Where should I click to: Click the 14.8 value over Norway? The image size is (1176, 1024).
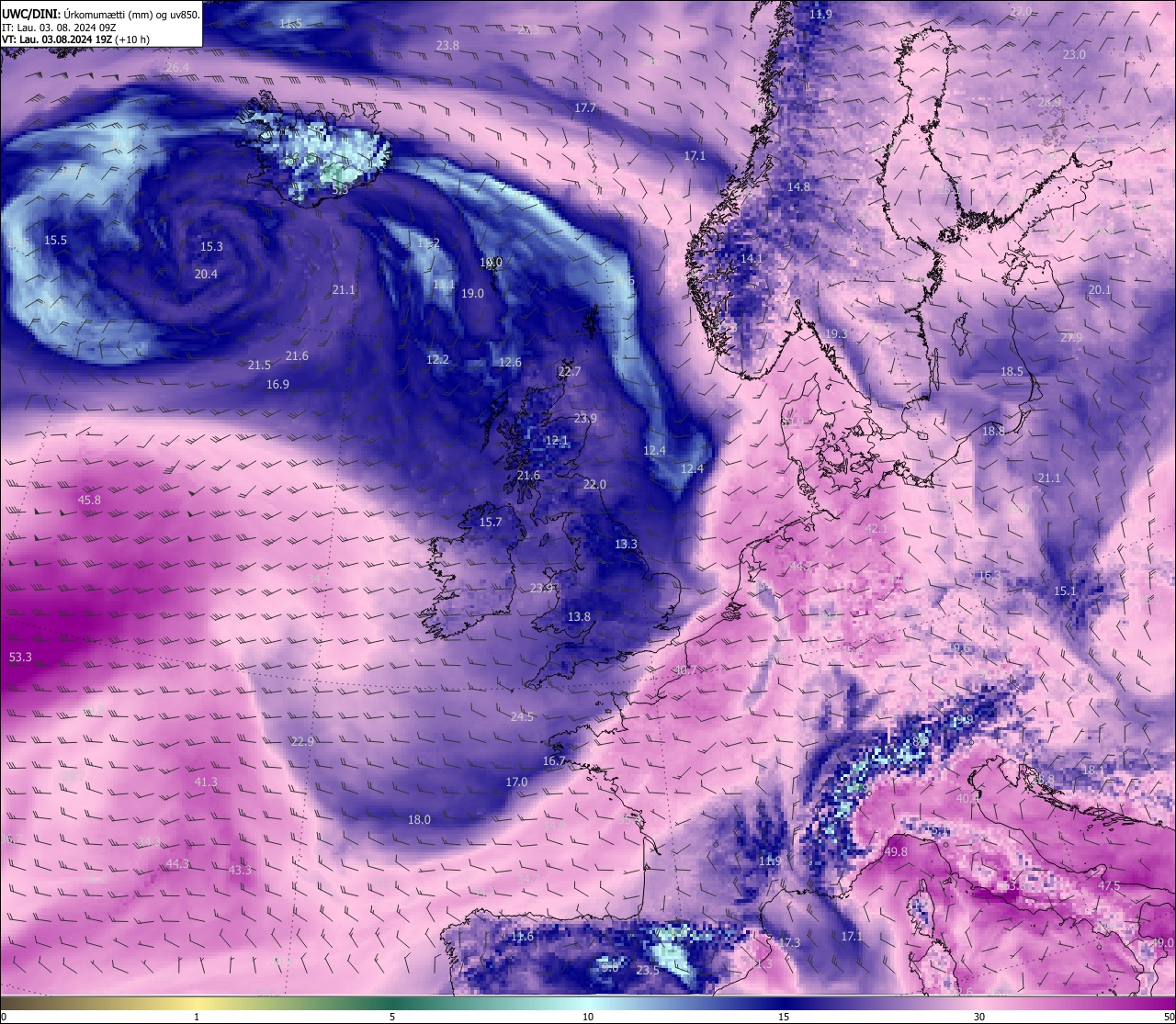tap(798, 186)
